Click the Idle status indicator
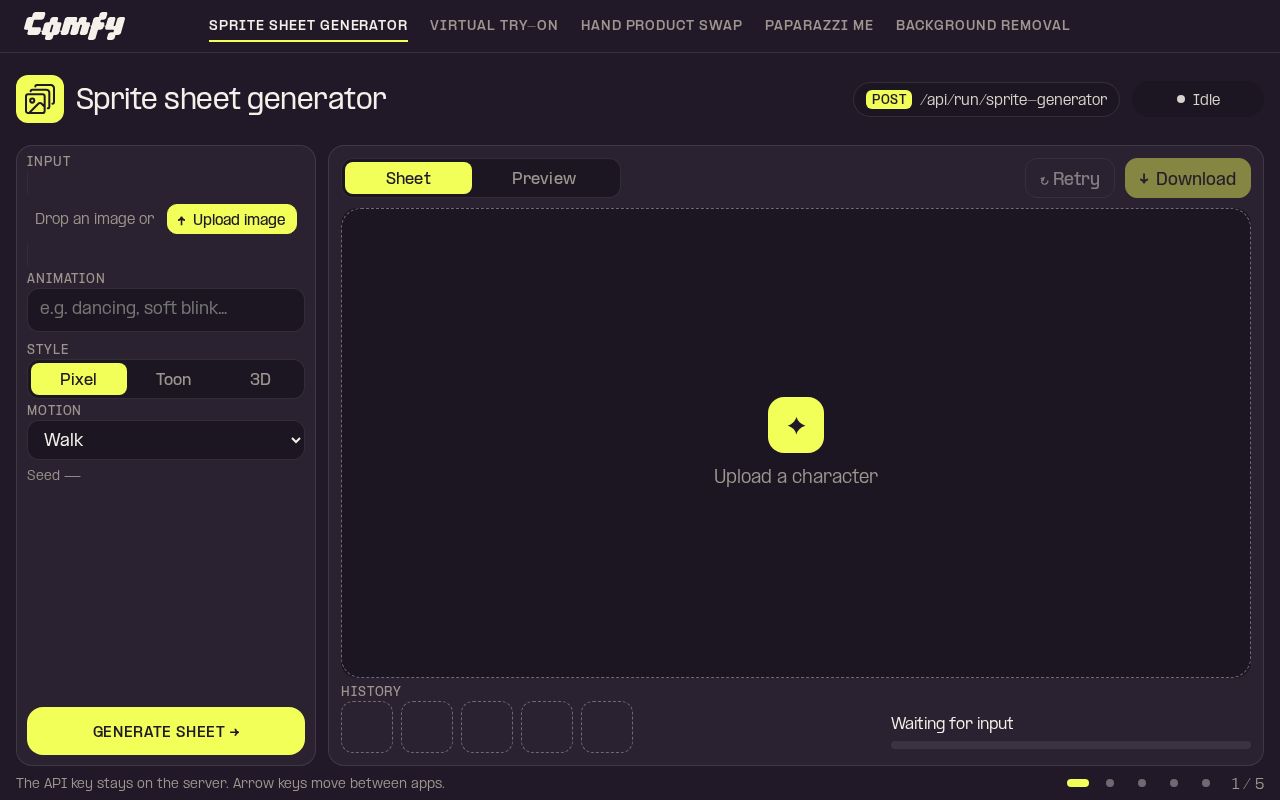 1198,99
